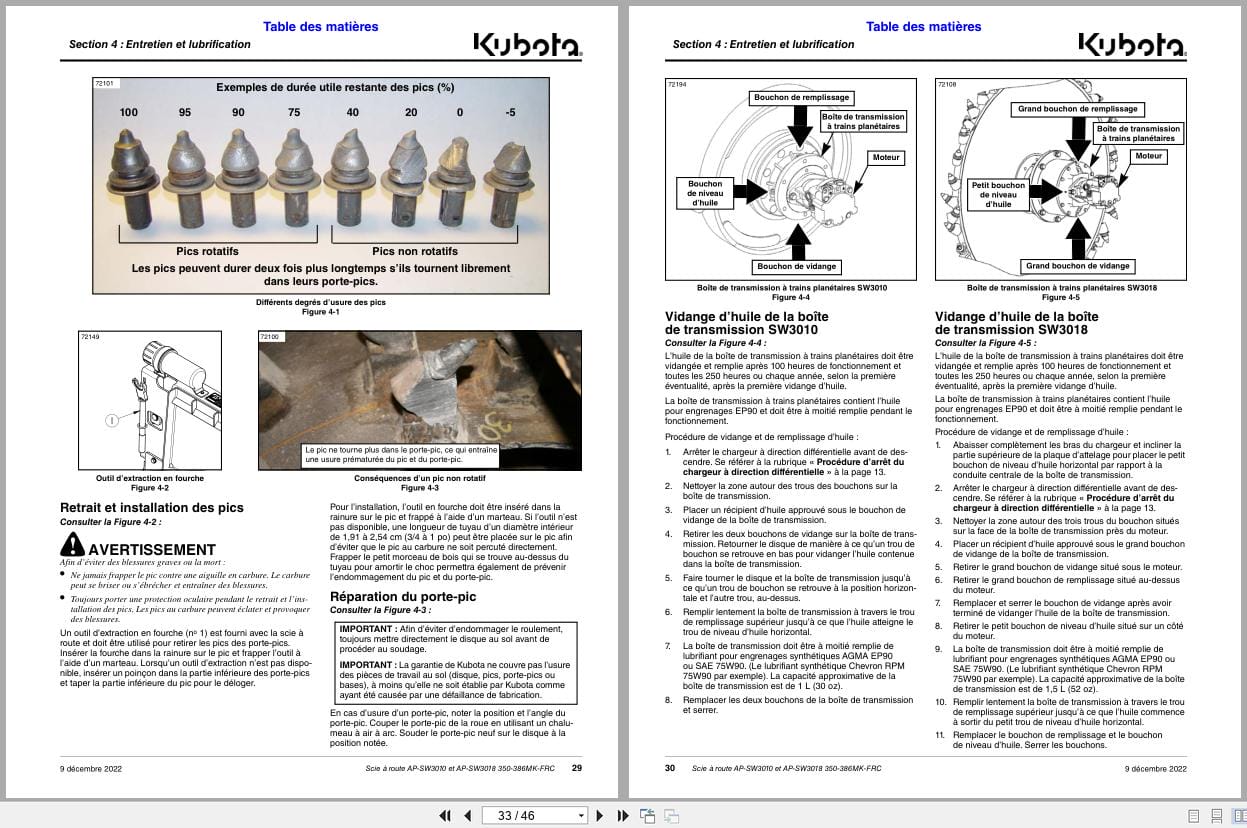Click left page Table des matières link
Image resolution: width=1247 pixels, height=828 pixels.
coord(321,26)
